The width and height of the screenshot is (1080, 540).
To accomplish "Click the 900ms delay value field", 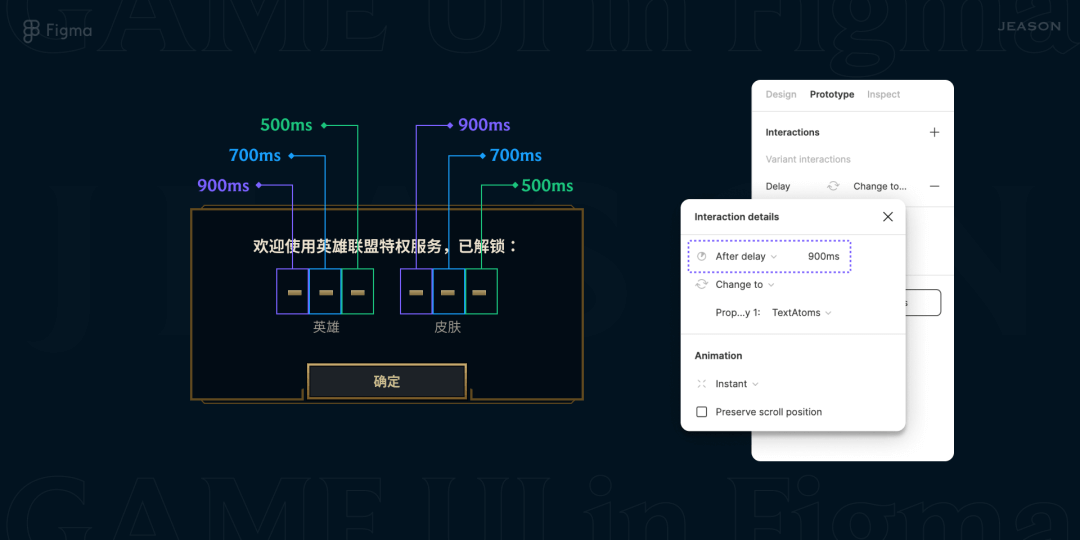I will point(824,256).
